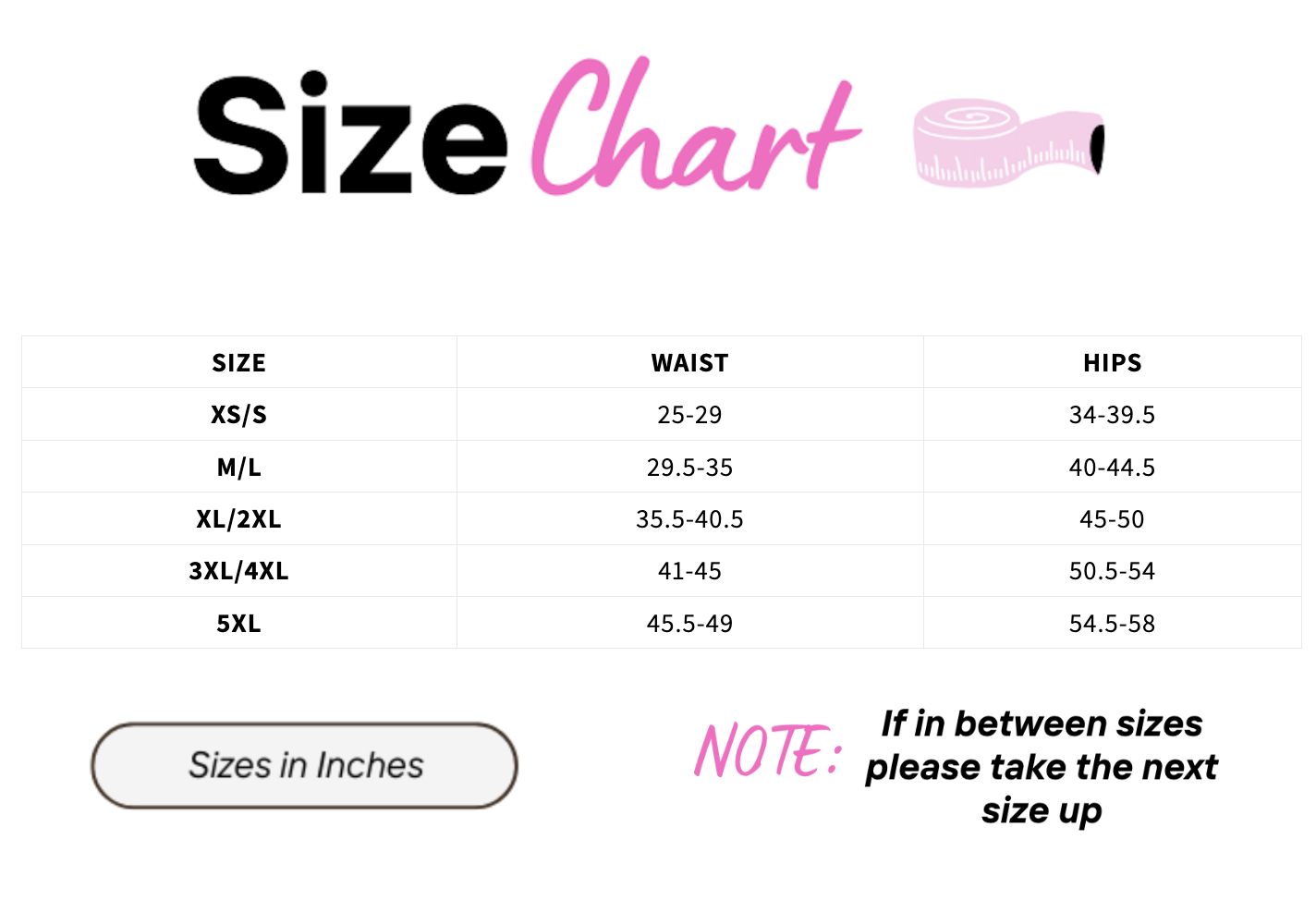Viewport: 1316px width, 900px height.
Task: Click the pink measuring tape icon
Action: coord(1007,143)
